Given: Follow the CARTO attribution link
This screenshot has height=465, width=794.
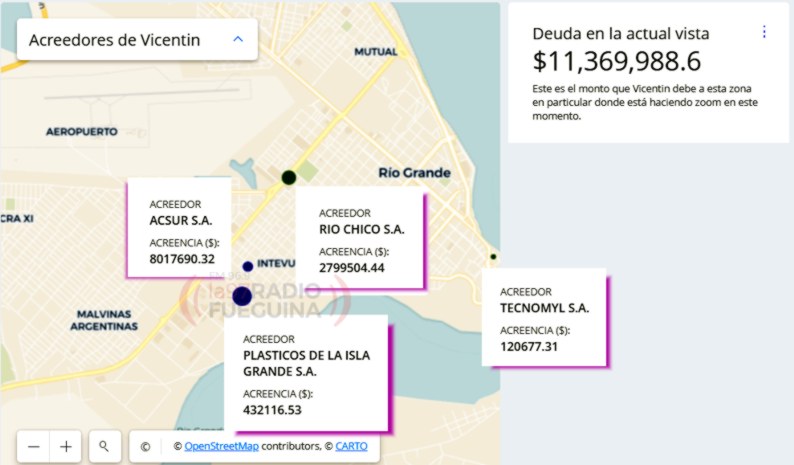Looking at the screenshot, I should pyautogui.click(x=351, y=446).
